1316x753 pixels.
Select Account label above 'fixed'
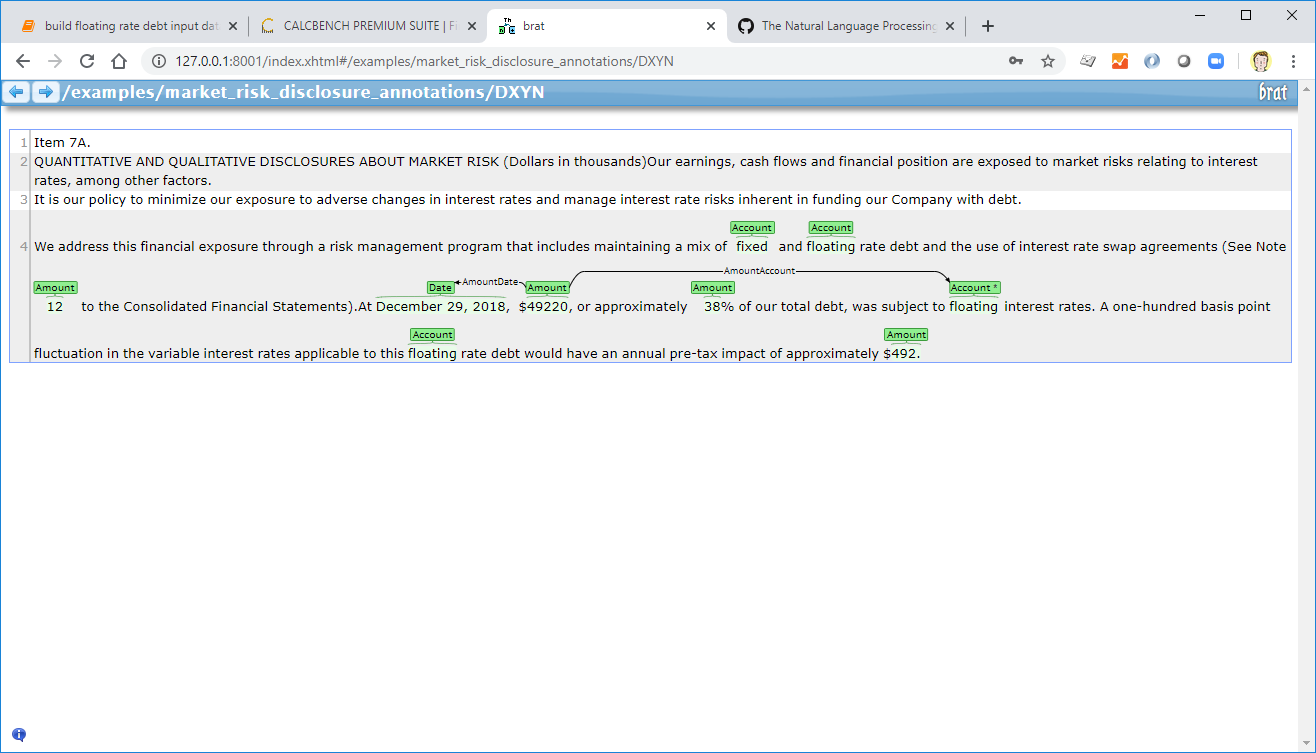point(752,228)
